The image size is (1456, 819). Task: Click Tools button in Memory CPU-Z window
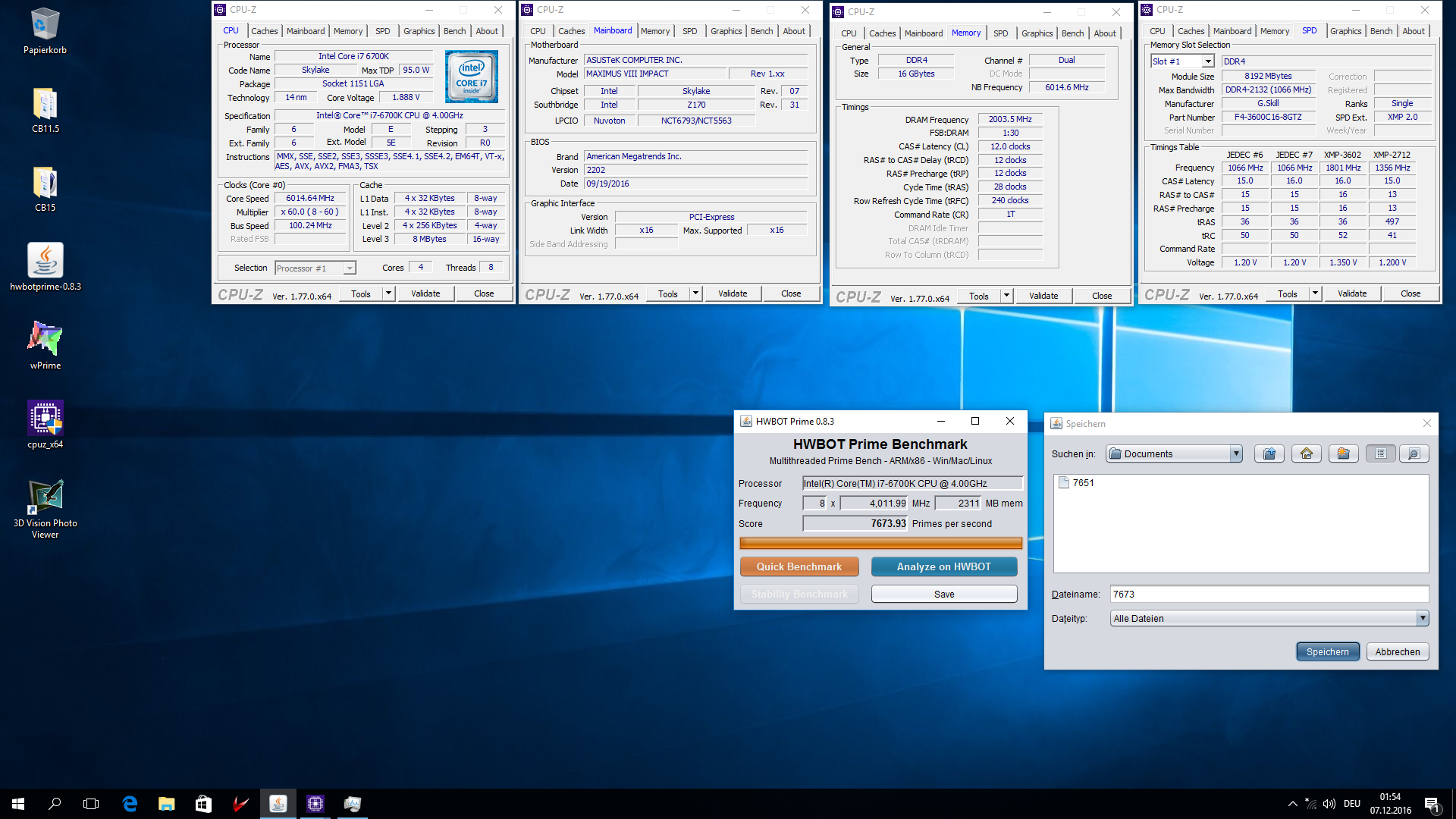[x=979, y=296]
